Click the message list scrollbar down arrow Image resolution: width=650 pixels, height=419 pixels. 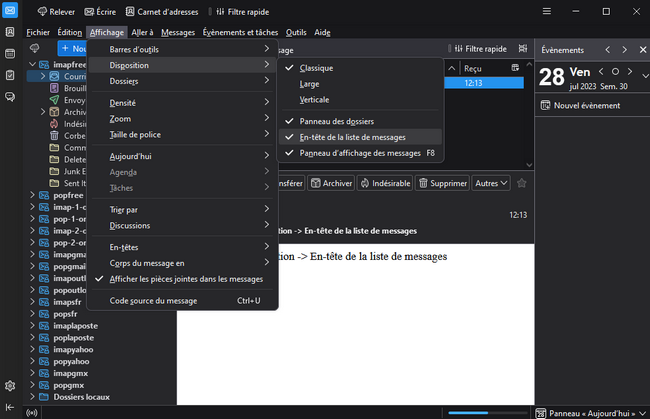(x=529, y=165)
